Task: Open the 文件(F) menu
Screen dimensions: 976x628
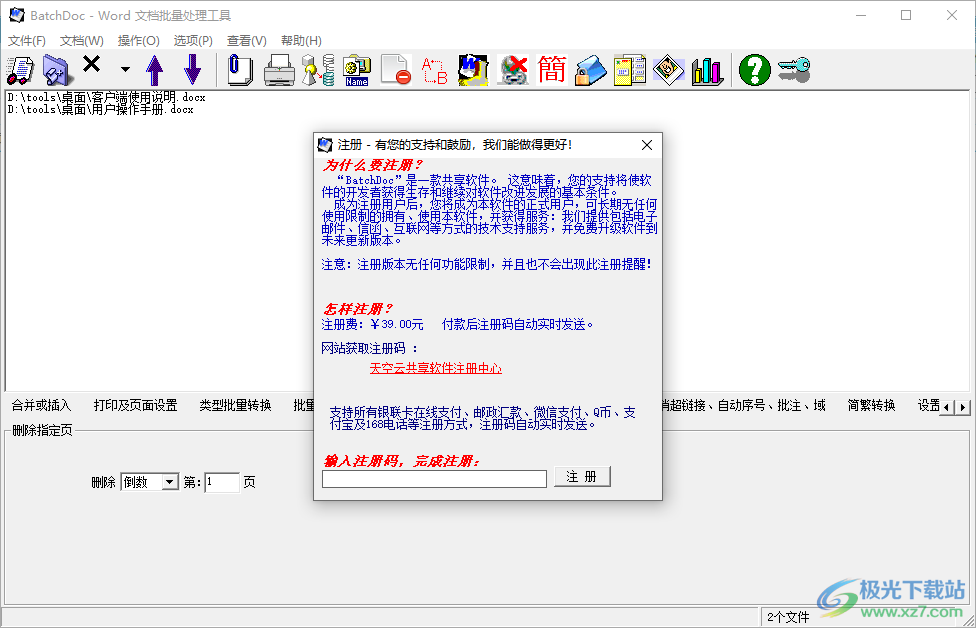Action: pyautogui.click(x=27, y=40)
